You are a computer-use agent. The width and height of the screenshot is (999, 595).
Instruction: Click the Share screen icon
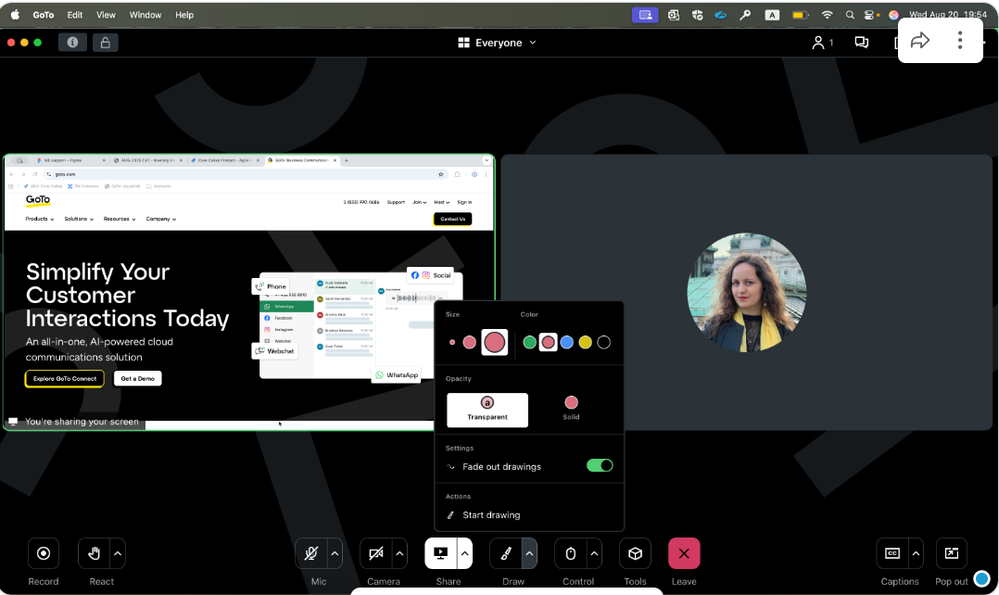click(441, 553)
